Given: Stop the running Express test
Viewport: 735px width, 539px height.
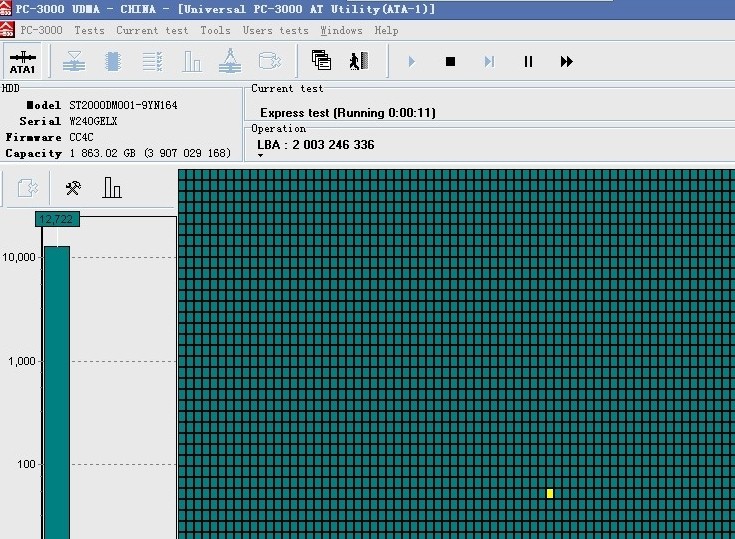Looking at the screenshot, I should tap(450, 61).
